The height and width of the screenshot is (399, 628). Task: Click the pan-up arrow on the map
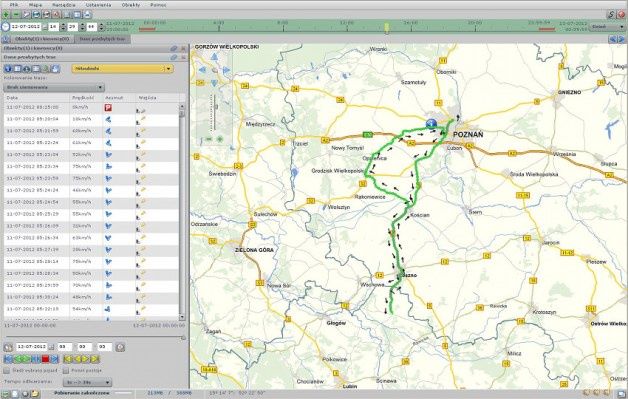point(214,56)
